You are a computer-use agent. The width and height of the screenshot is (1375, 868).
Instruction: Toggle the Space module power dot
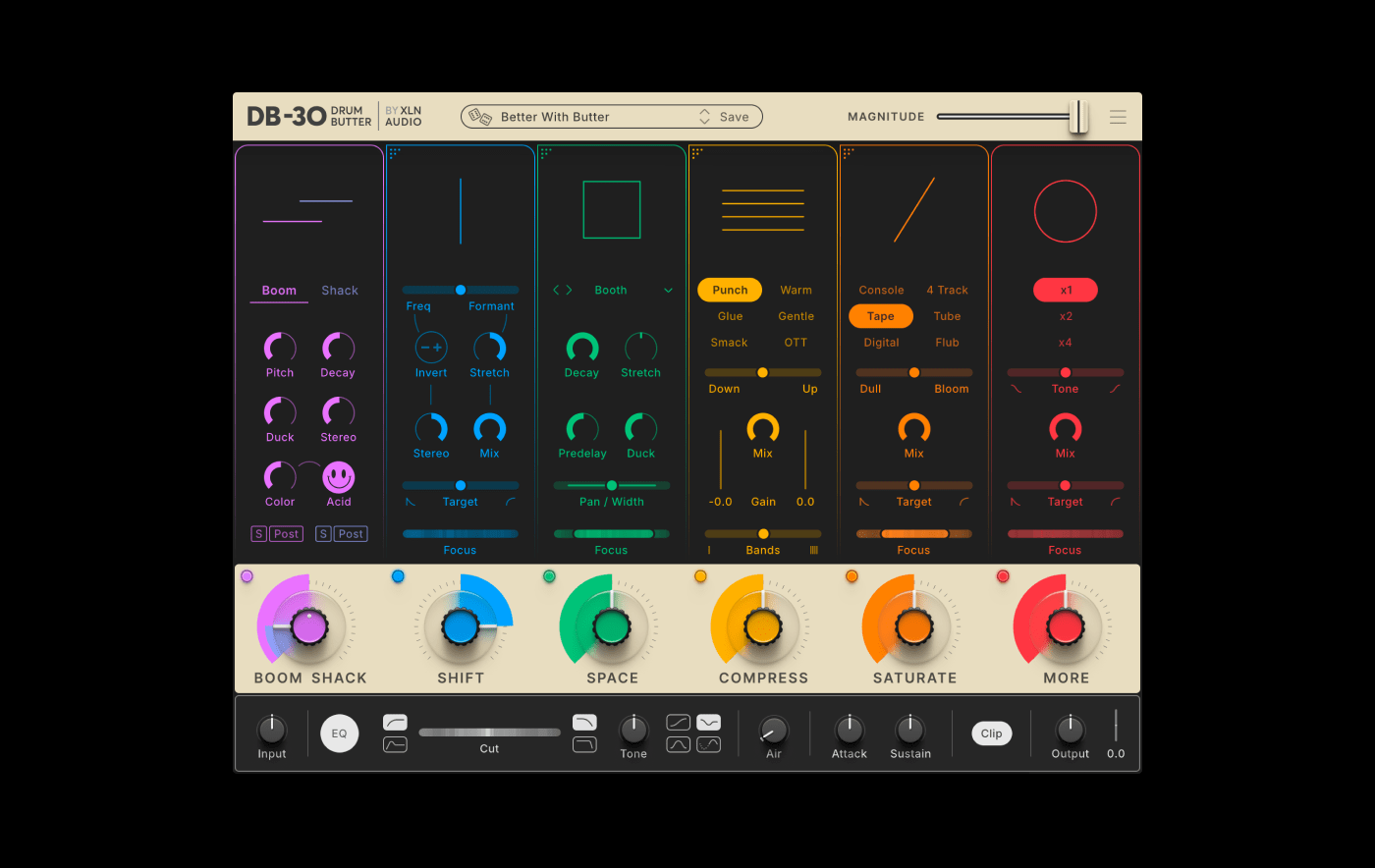coord(549,576)
